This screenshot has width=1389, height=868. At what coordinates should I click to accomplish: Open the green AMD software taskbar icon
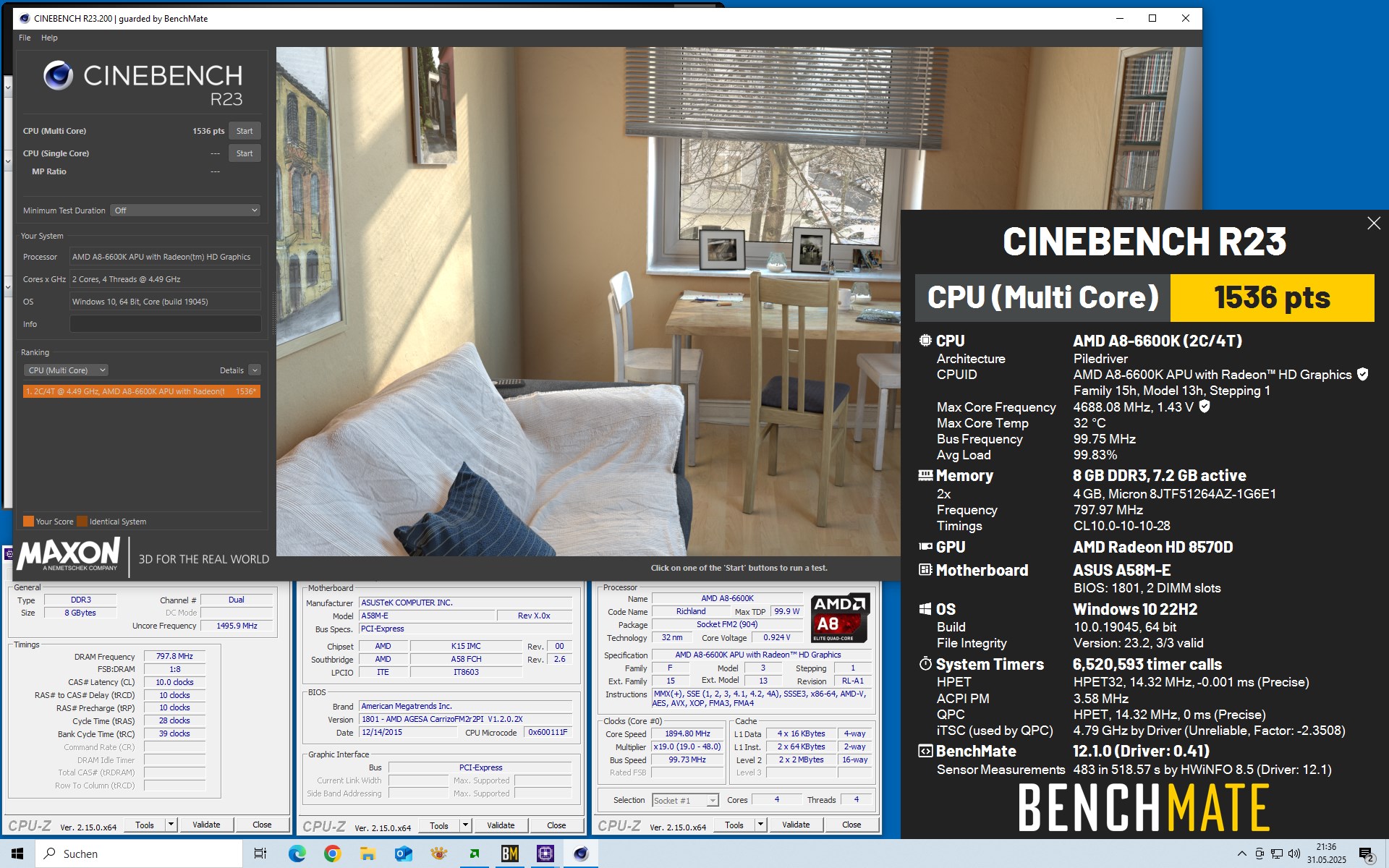(474, 854)
